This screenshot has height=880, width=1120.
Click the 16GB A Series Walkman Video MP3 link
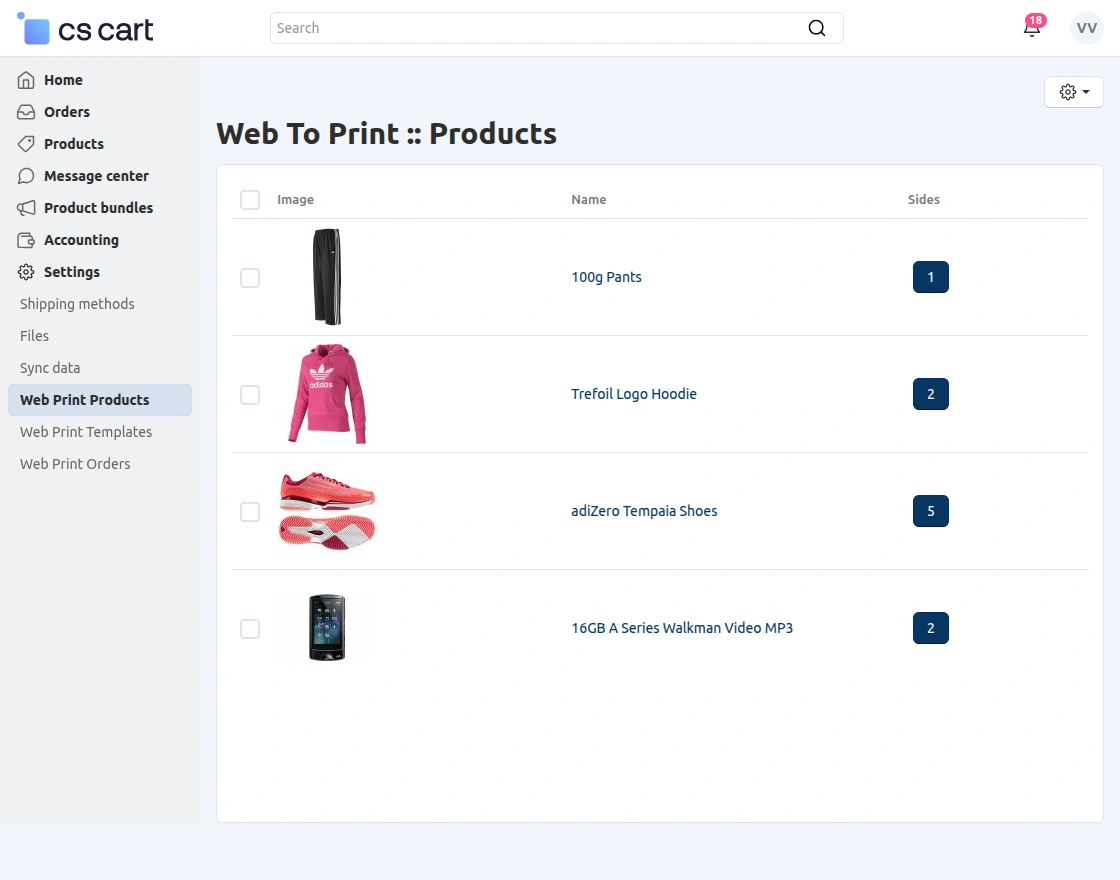tap(682, 628)
